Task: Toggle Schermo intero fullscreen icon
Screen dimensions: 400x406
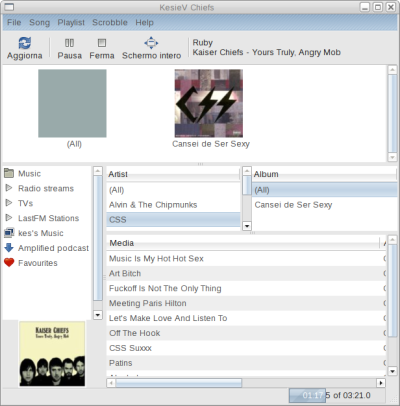Action: click(151, 43)
